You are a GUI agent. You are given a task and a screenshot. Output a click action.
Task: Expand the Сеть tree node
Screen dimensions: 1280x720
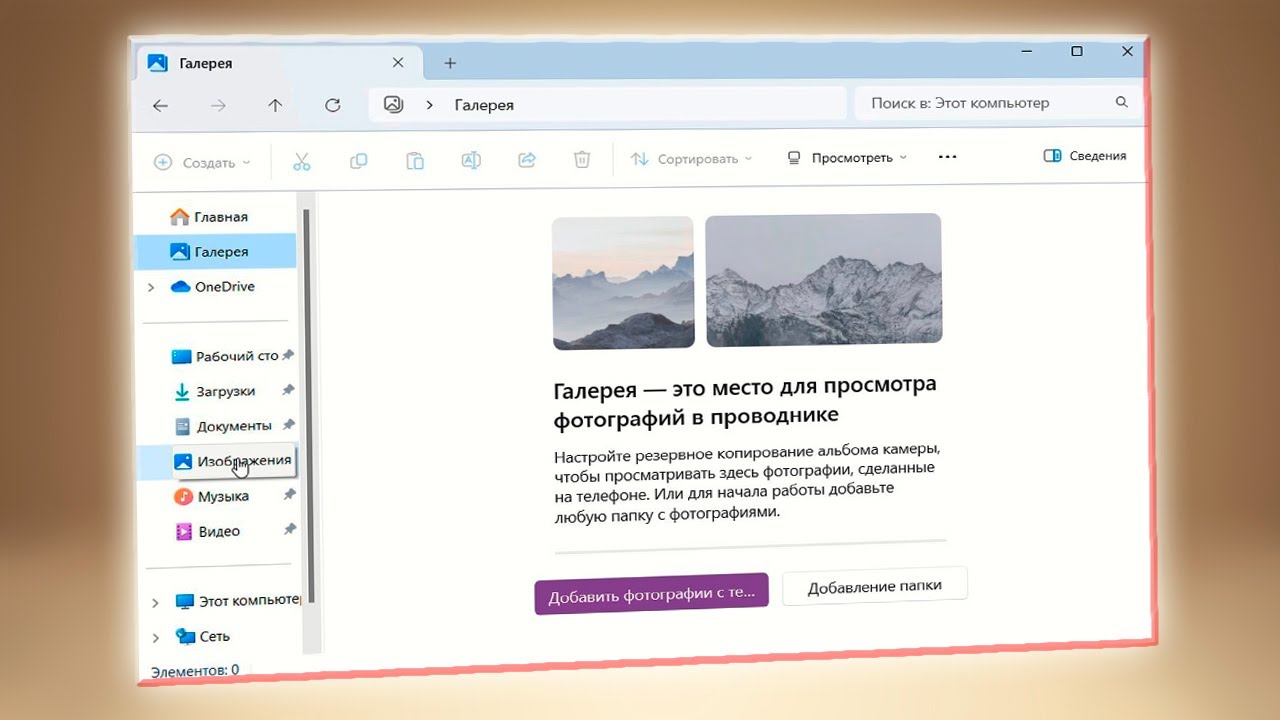155,637
